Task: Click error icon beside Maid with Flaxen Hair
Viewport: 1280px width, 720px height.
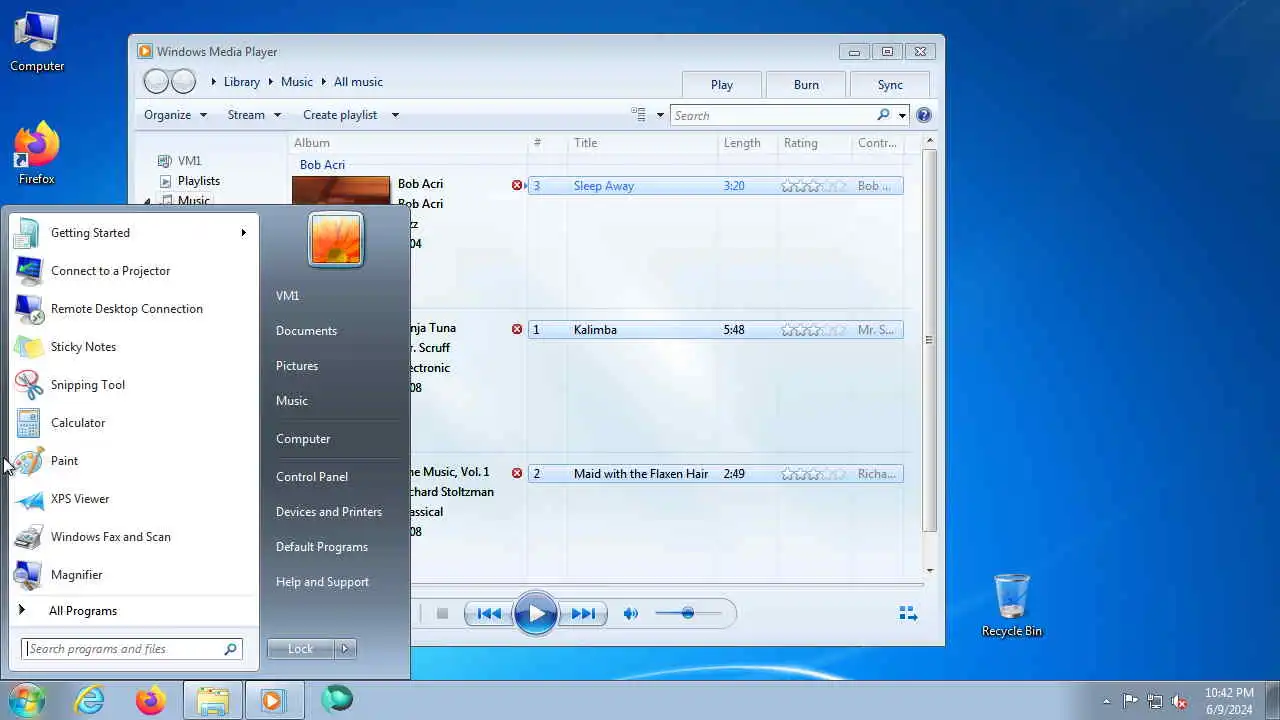Action: pos(517,474)
